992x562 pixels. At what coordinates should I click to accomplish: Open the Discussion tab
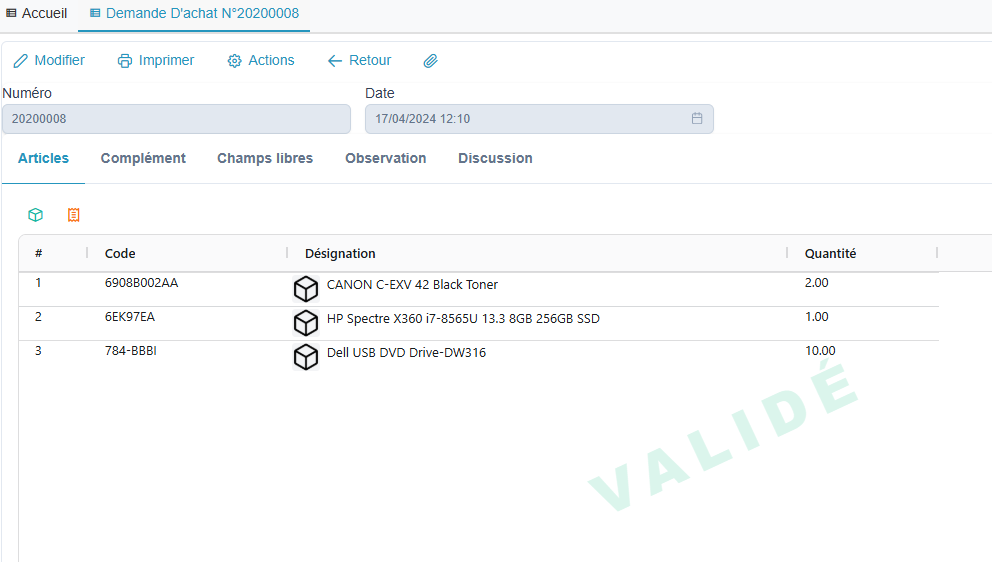coord(495,158)
